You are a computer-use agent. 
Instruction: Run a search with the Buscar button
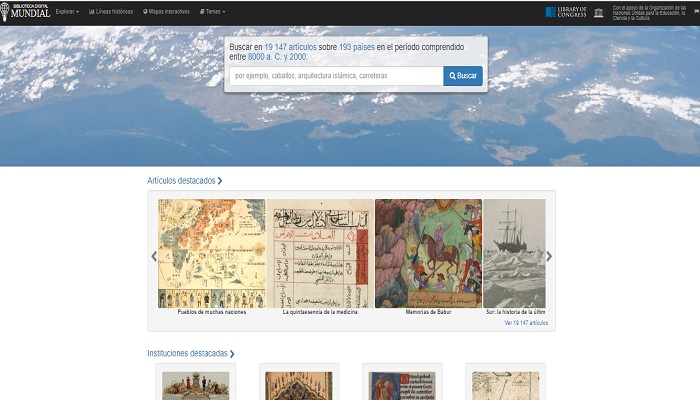pos(463,76)
